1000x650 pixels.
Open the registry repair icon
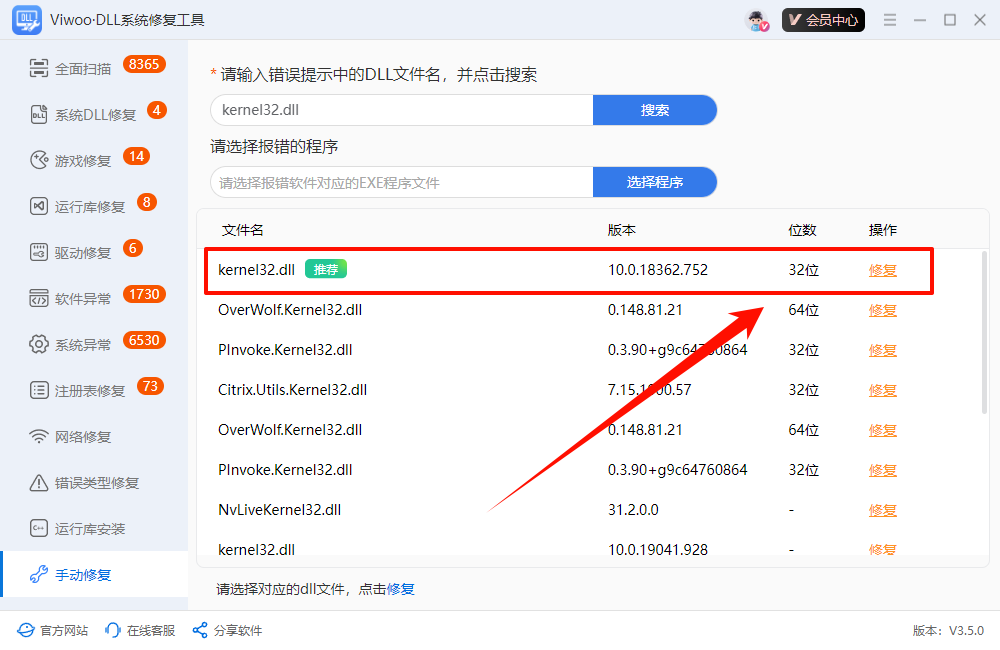tap(39, 391)
